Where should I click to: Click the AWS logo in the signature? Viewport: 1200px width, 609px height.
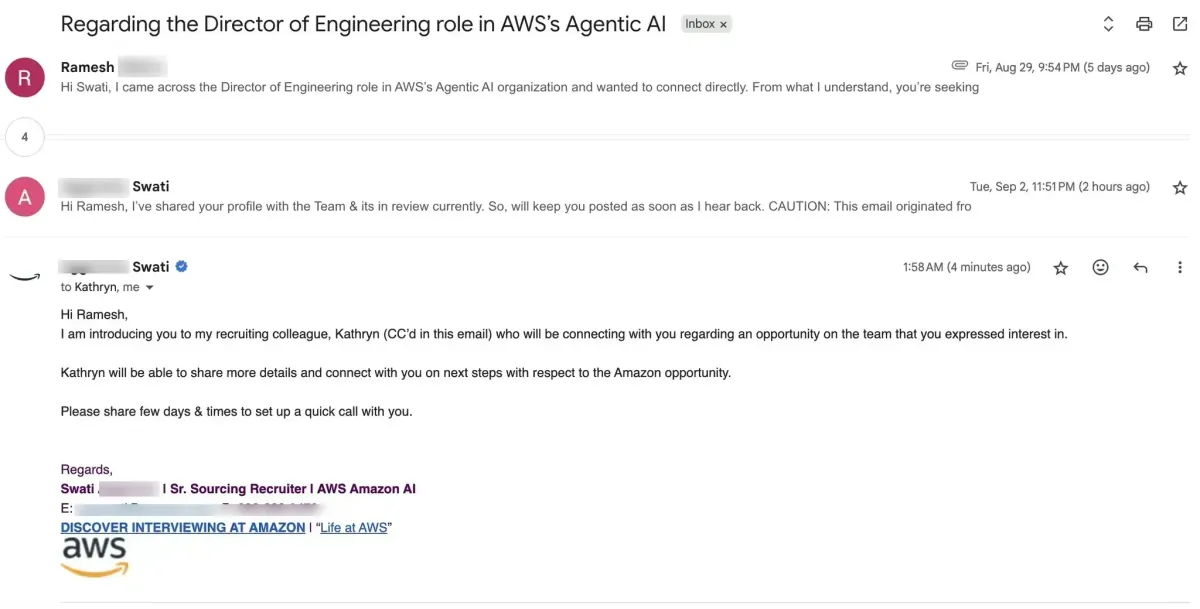pos(95,556)
